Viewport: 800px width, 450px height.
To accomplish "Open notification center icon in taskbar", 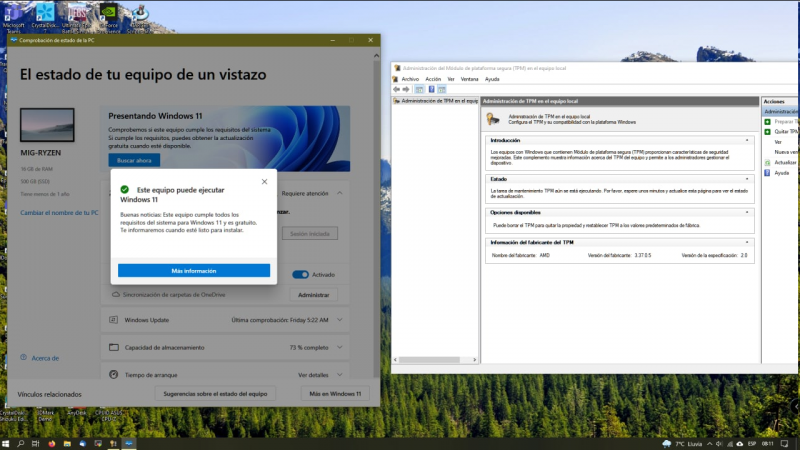I will 784,444.
